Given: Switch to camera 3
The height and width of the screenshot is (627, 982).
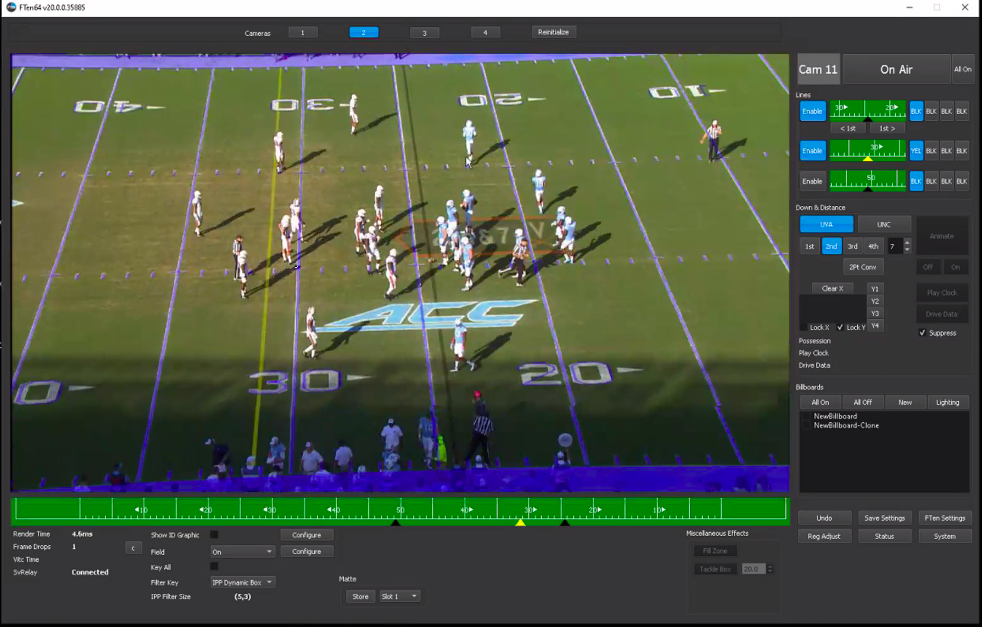Looking at the screenshot, I should [424, 33].
